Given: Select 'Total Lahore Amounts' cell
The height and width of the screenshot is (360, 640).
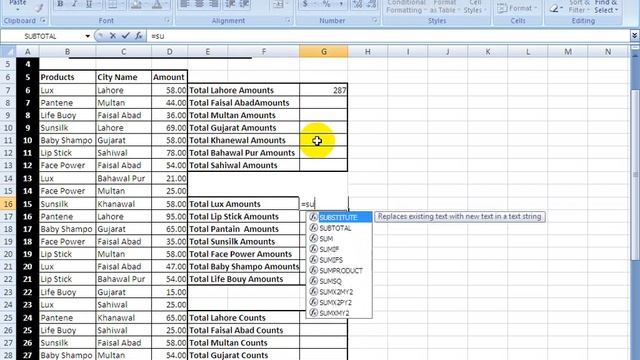Looking at the screenshot, I should tap(244, 90).
